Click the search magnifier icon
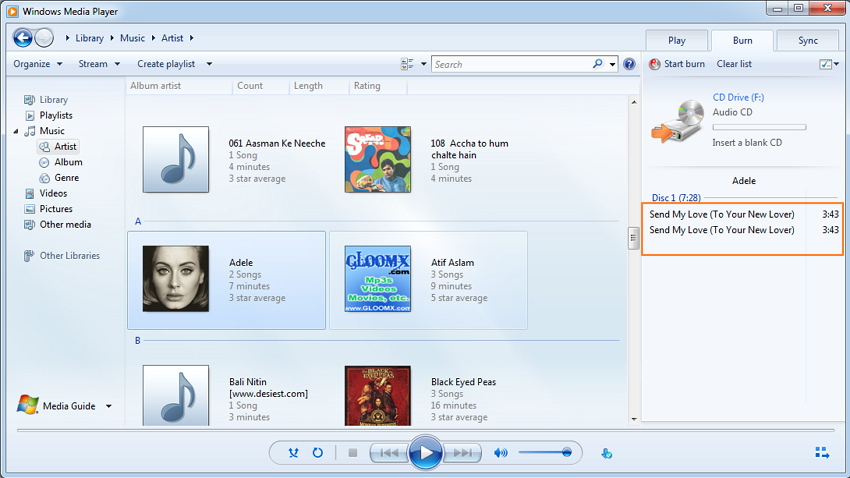 (x=597, y=64)
